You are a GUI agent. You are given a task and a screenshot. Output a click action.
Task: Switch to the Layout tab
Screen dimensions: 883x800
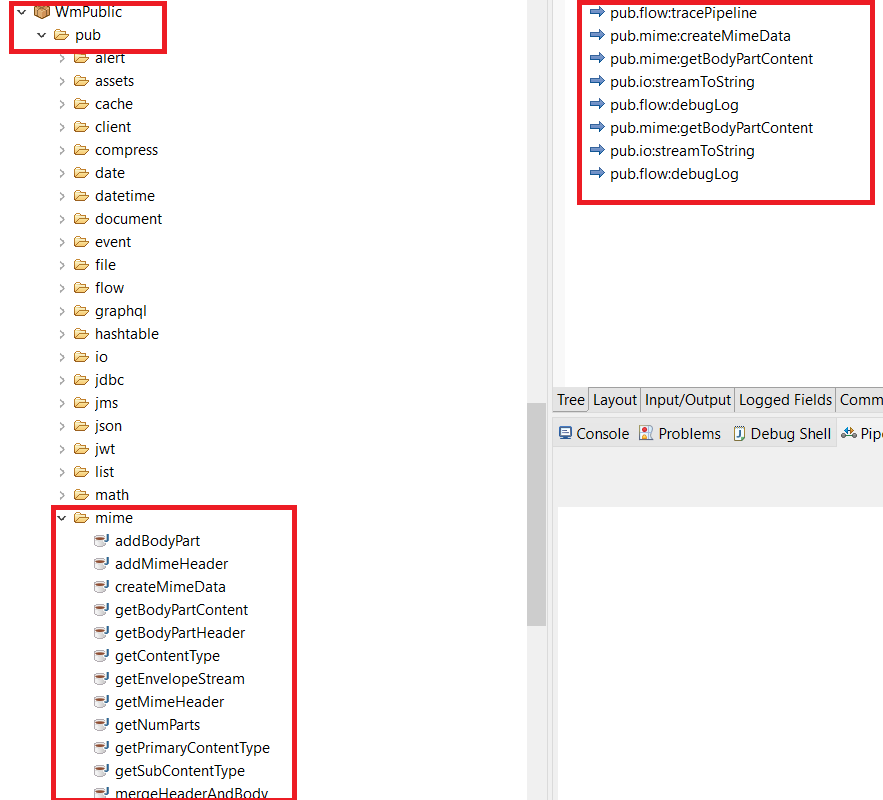pos(614,399)
